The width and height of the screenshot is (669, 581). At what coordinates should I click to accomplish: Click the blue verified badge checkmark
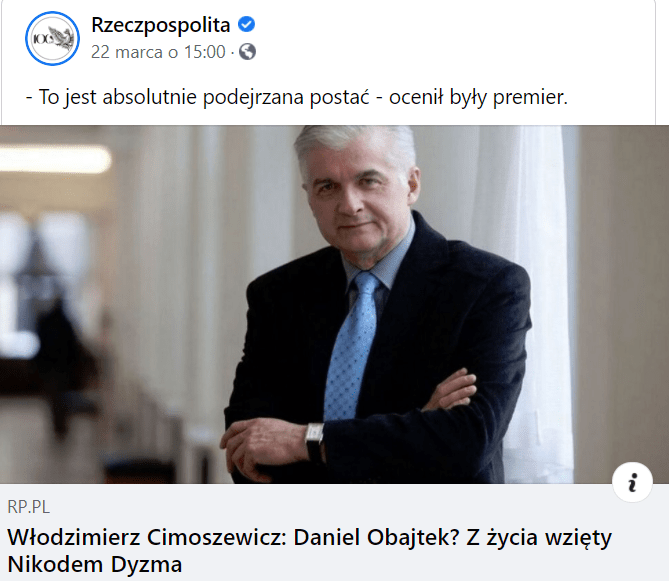click(x=246, y=24)
